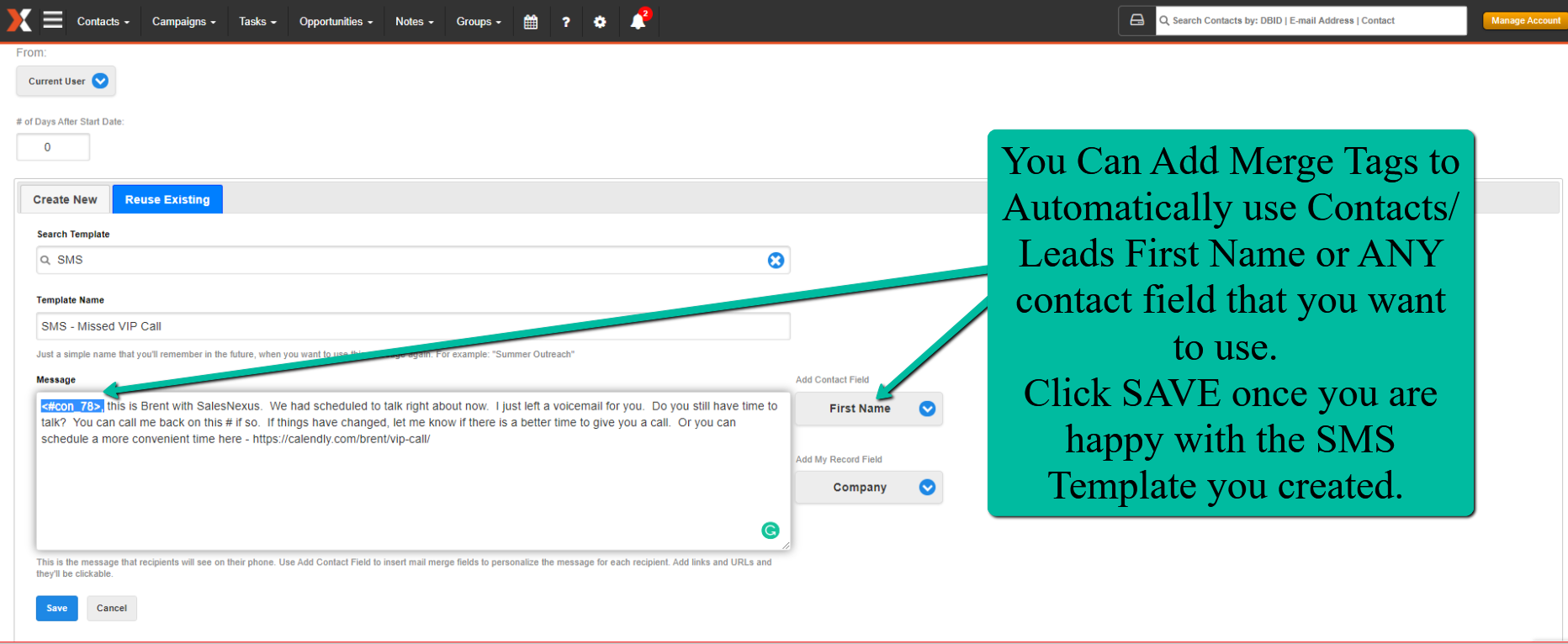Open settings gear icon
Image resolution: width=1568 pixels, height=644 pixels.
coord(600,22)
